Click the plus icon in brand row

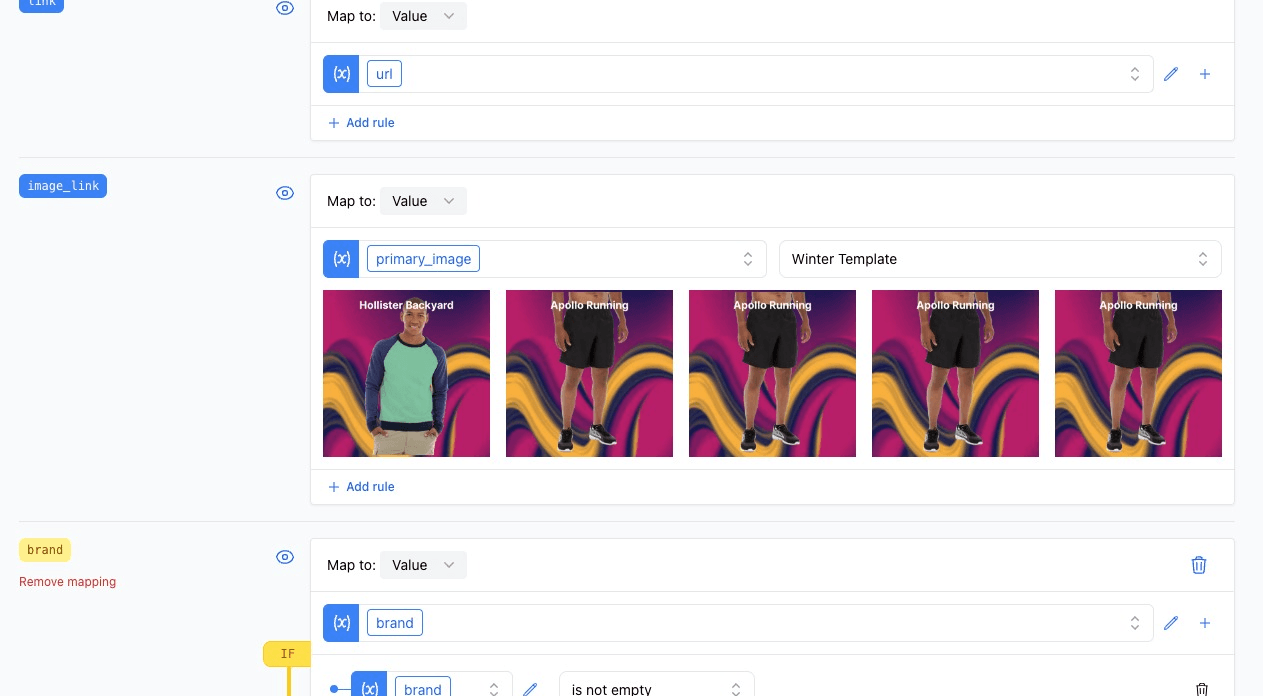(x=1205, y=623)
